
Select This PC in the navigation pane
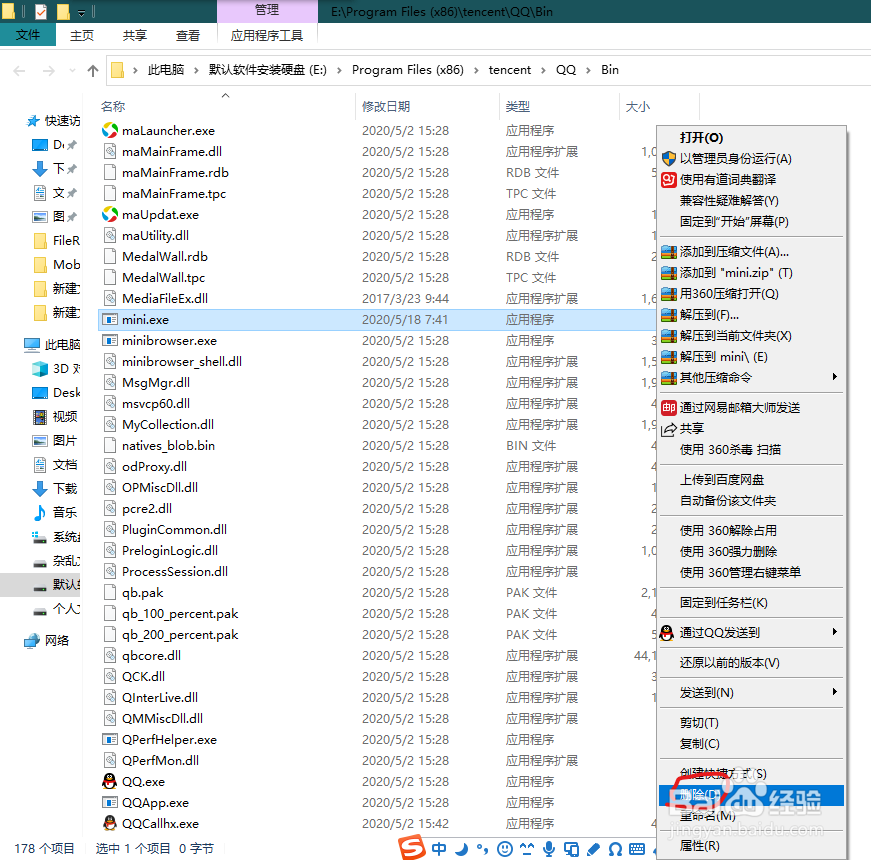(53, 344)
